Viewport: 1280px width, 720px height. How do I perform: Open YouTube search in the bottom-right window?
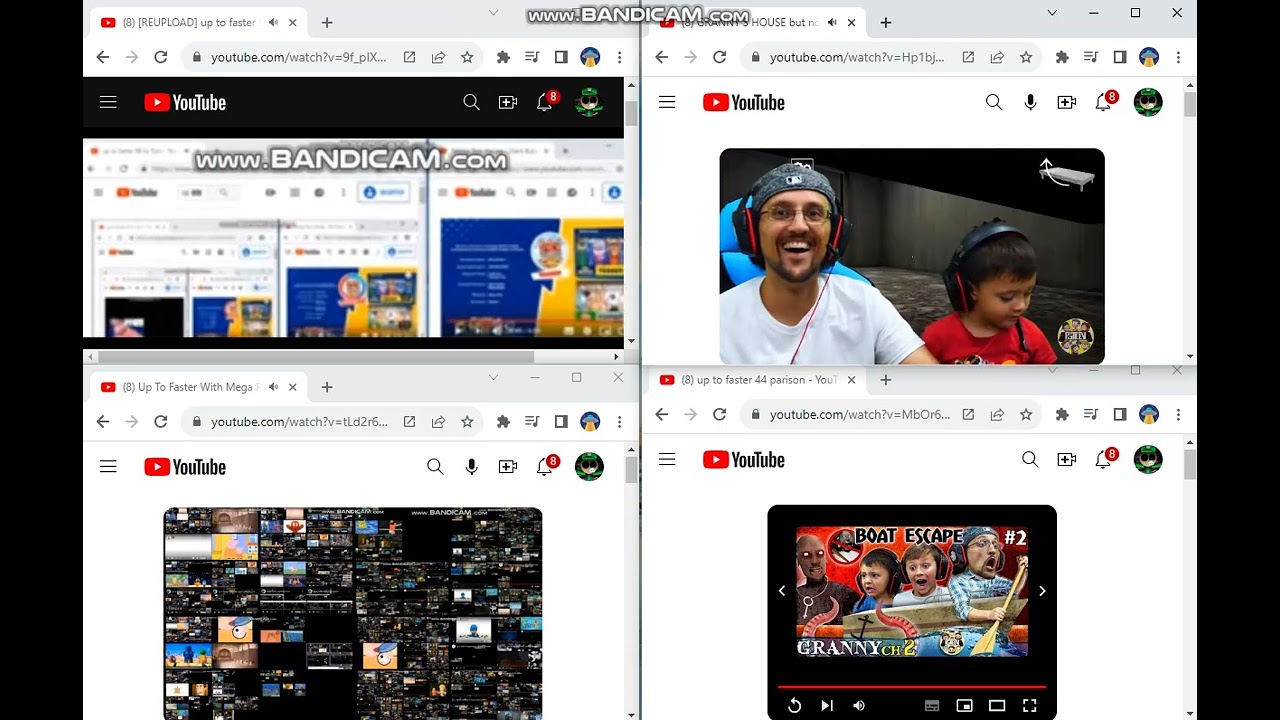1030,459
